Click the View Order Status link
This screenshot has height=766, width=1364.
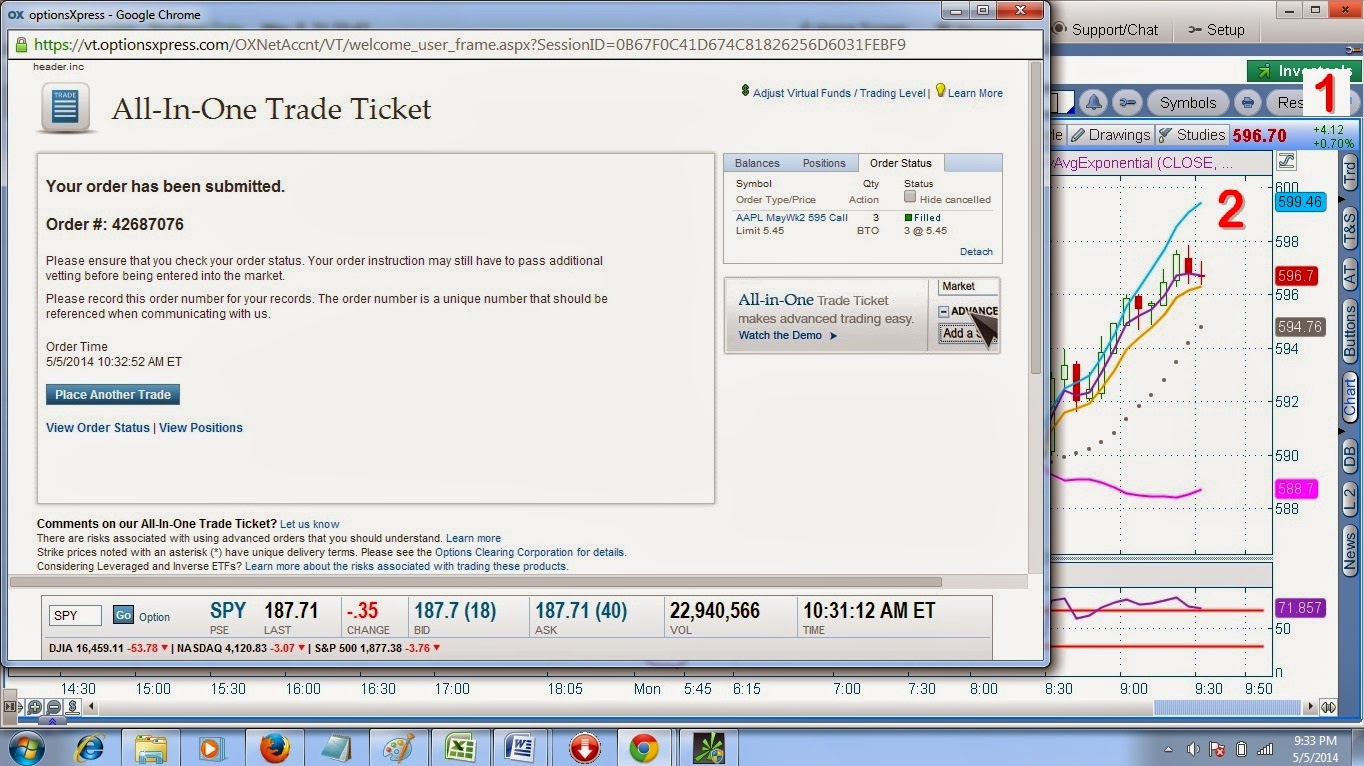click(x=98, y=428)
